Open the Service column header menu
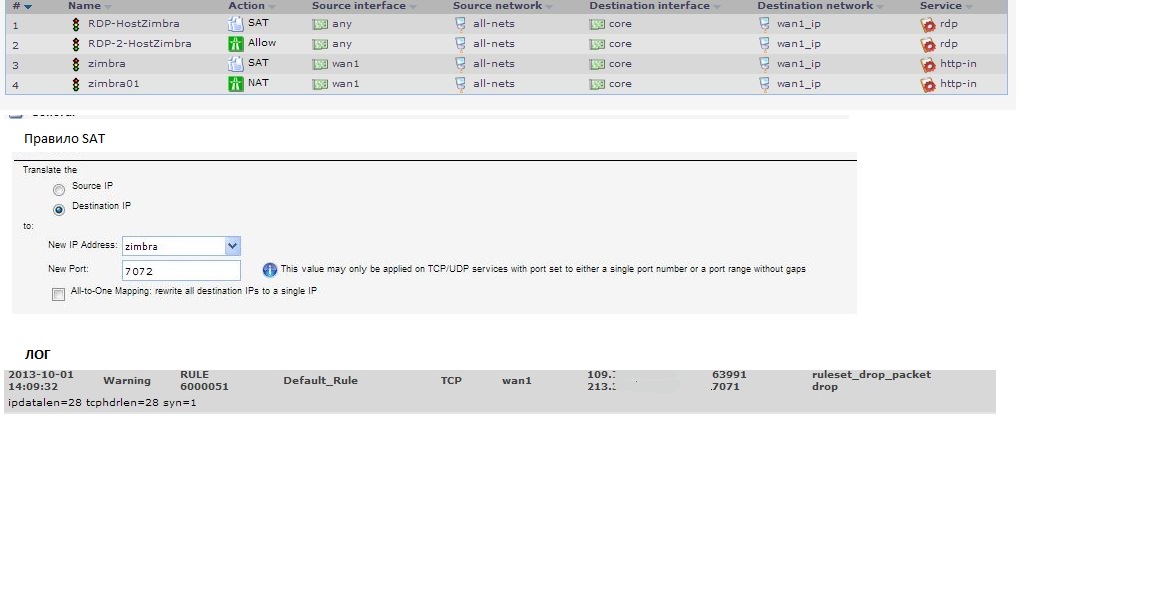 [x=968, y=7]
